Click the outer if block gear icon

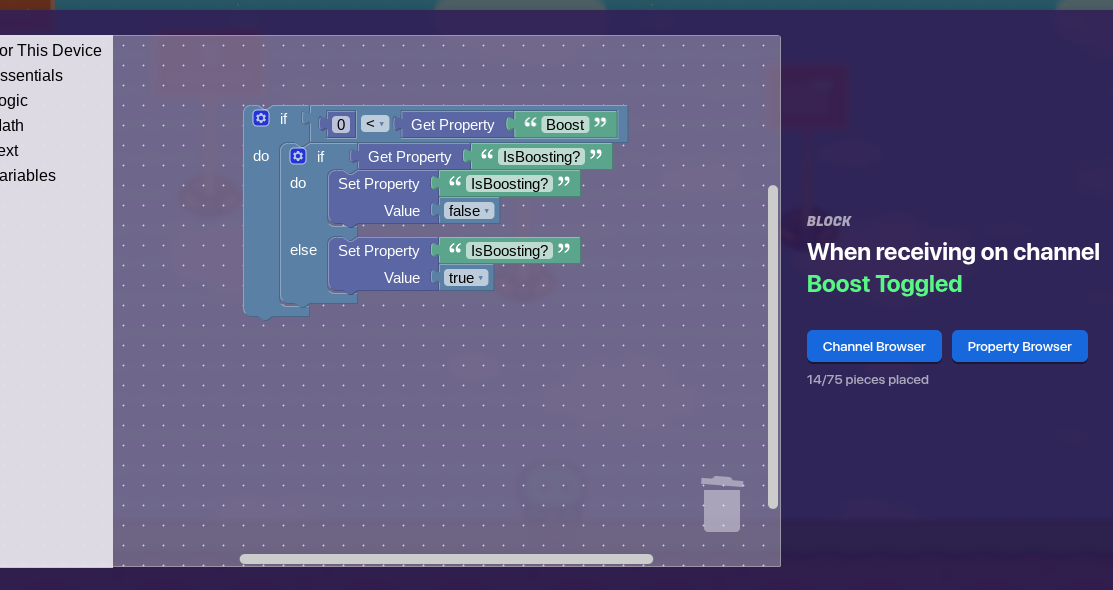261,118
